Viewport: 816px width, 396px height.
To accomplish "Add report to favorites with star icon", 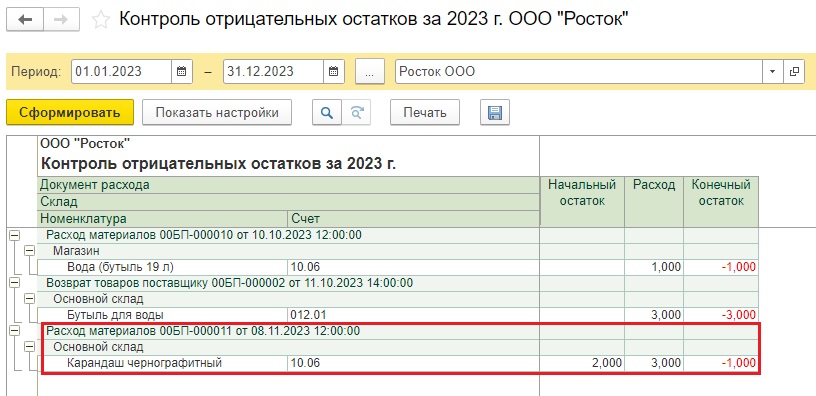I will click(101, 20).
